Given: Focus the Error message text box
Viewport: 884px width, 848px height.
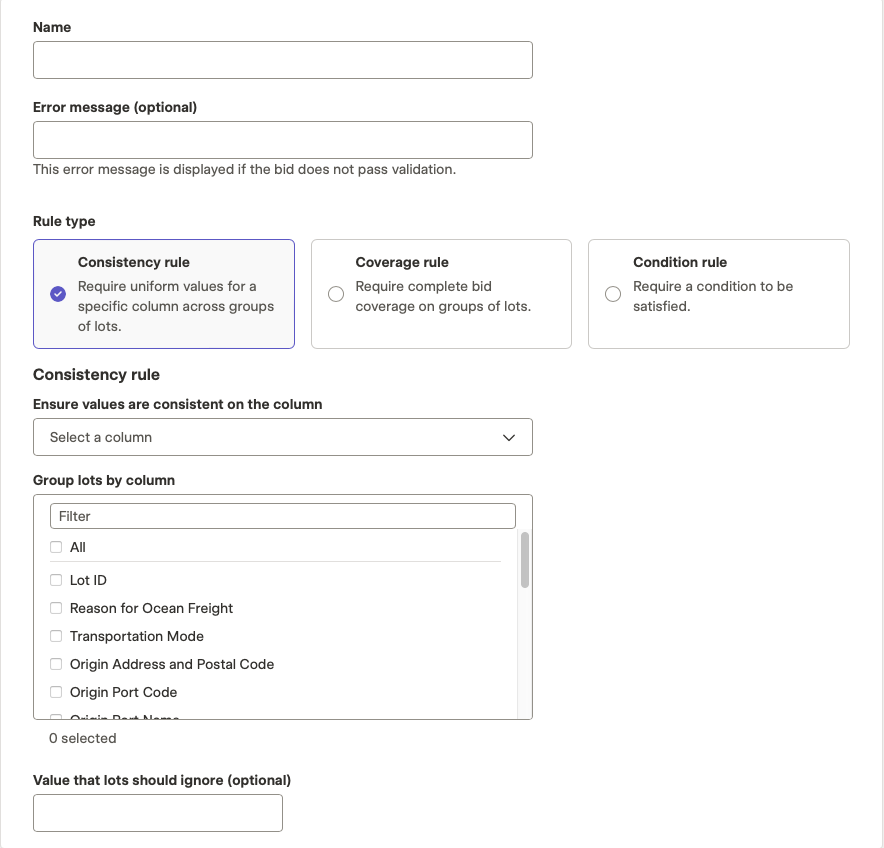Looking at the screenshot, I should [282, 140].
